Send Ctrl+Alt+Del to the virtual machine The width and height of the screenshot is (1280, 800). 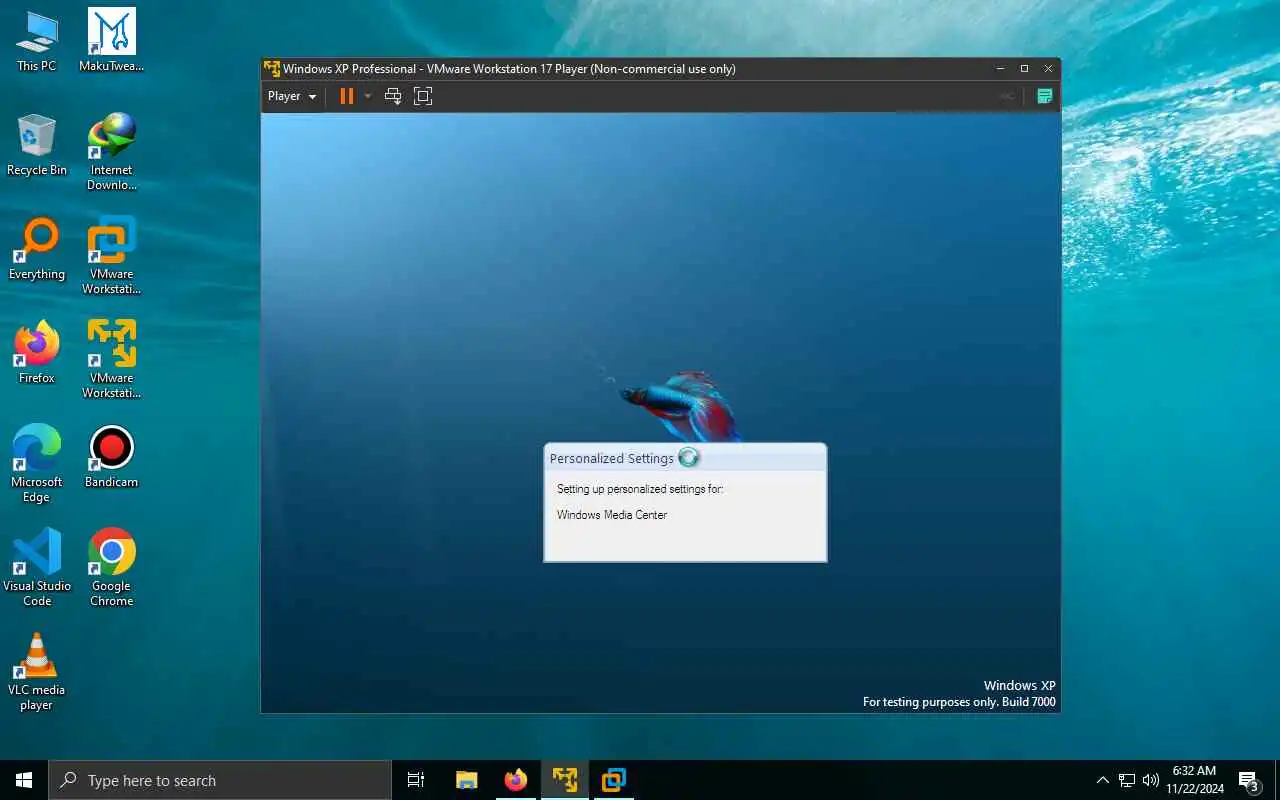point(393,96)
